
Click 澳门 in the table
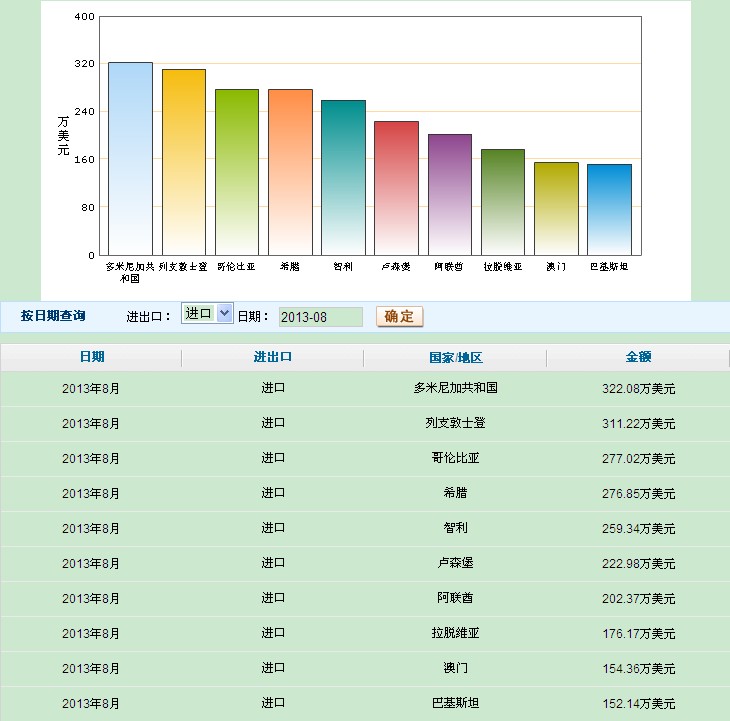(x=455, y=668)
